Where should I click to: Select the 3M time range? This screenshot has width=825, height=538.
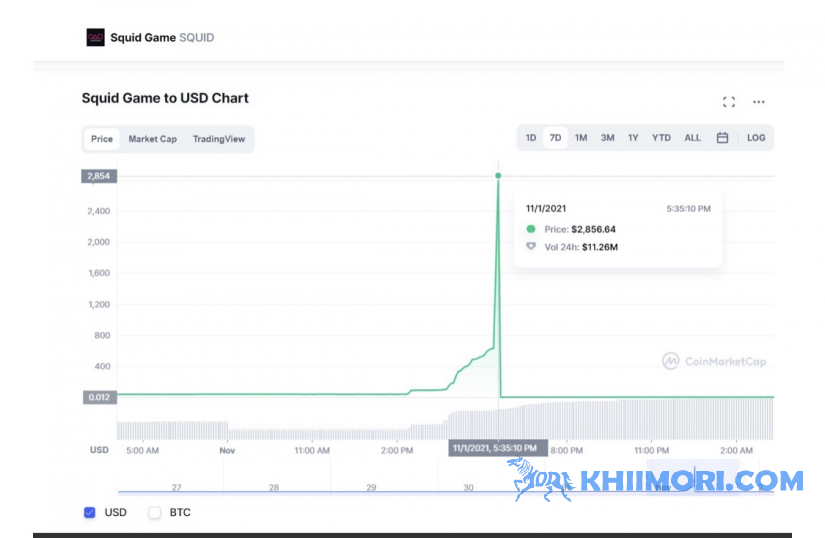tap(608, 138)
